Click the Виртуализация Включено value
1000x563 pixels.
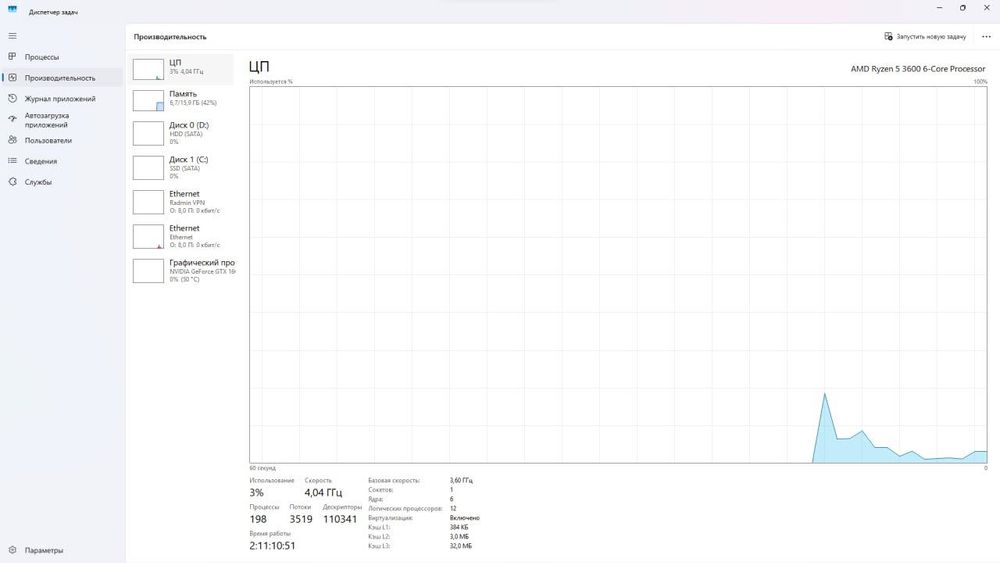(464, 518)
